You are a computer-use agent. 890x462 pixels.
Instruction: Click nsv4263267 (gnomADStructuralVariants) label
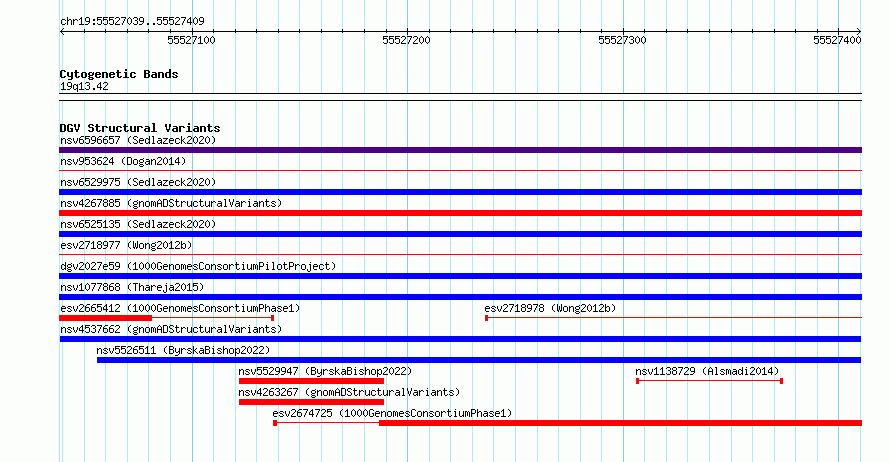pos(349,392)
